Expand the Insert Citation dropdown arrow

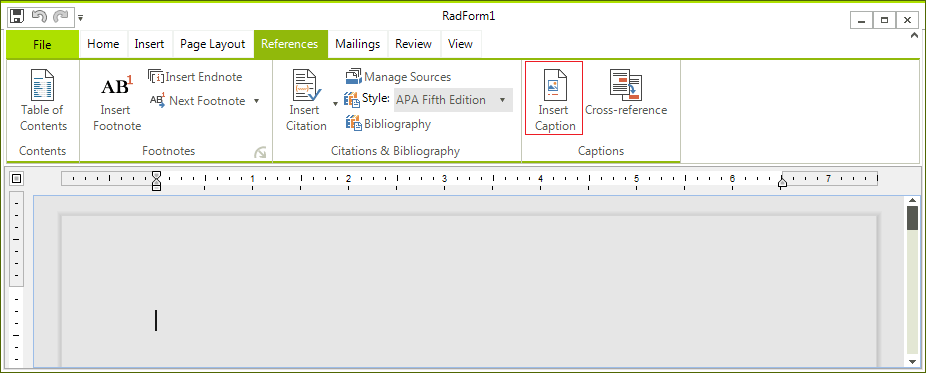pos(335,104)
